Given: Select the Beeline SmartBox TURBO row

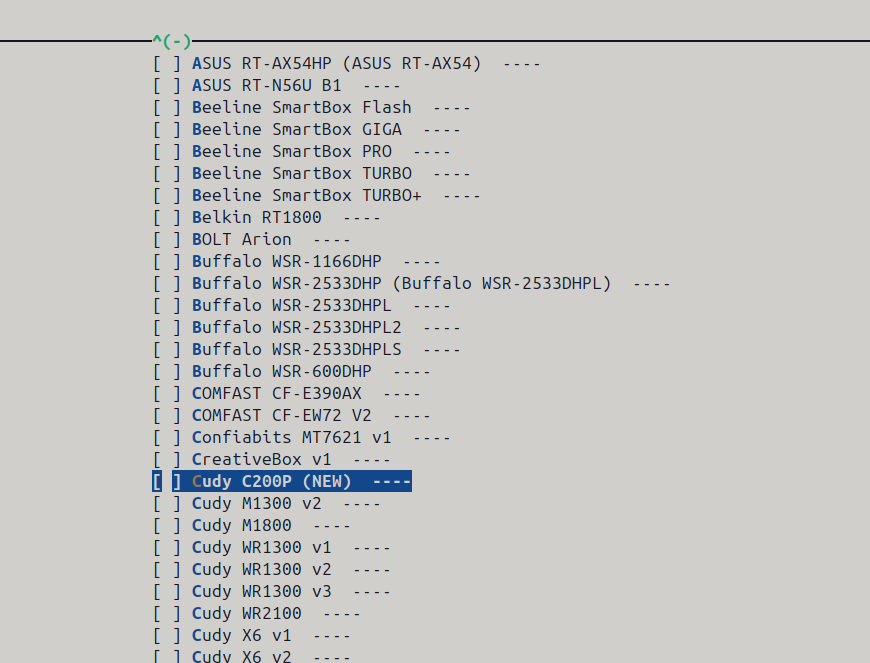Looking at the screenshot, I should [311, 174].
